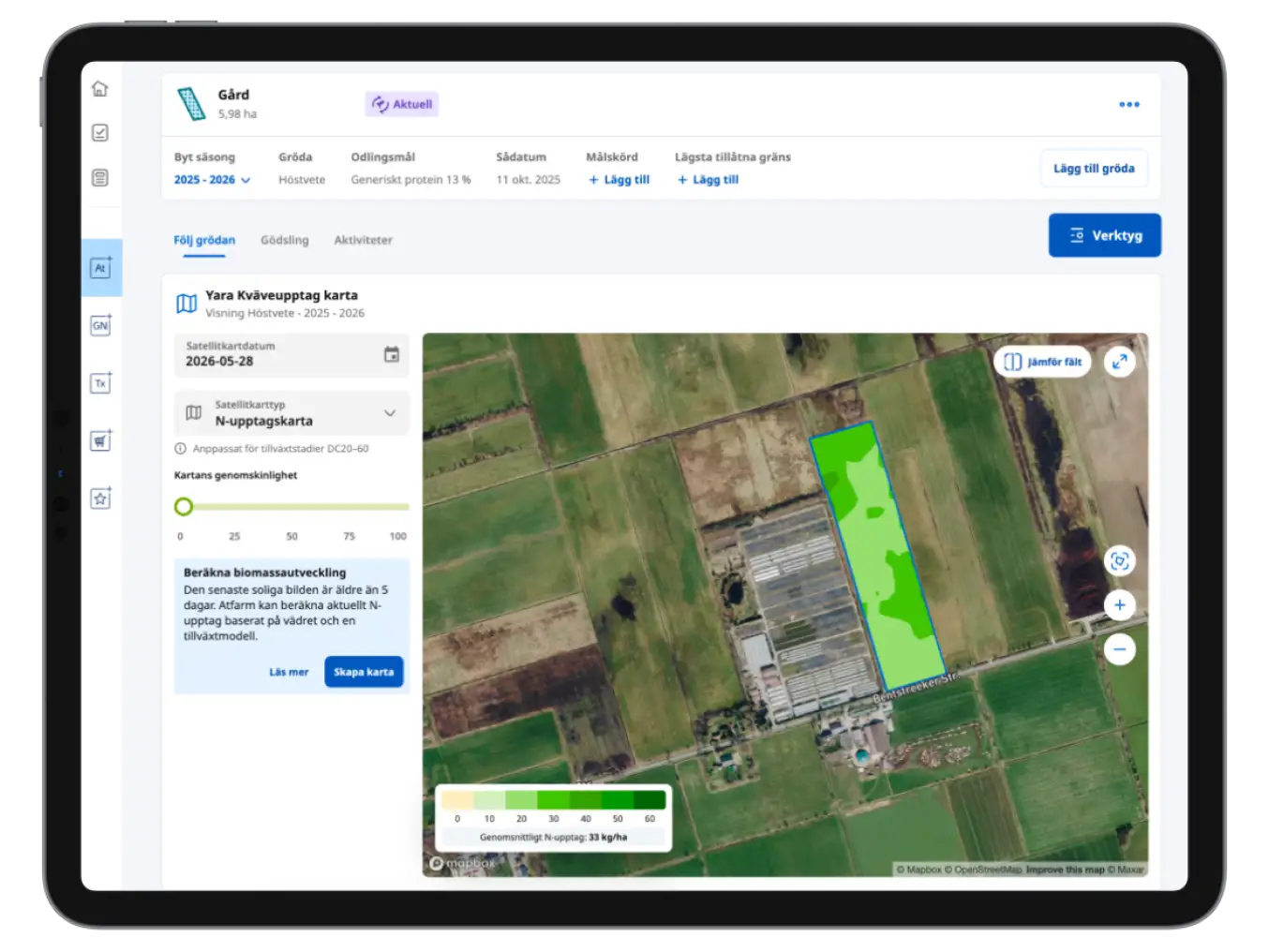This screenshot has width=1269, height=952.
Task: Open the 2025 - 2026 season dropdown
Action: [212, 180]
